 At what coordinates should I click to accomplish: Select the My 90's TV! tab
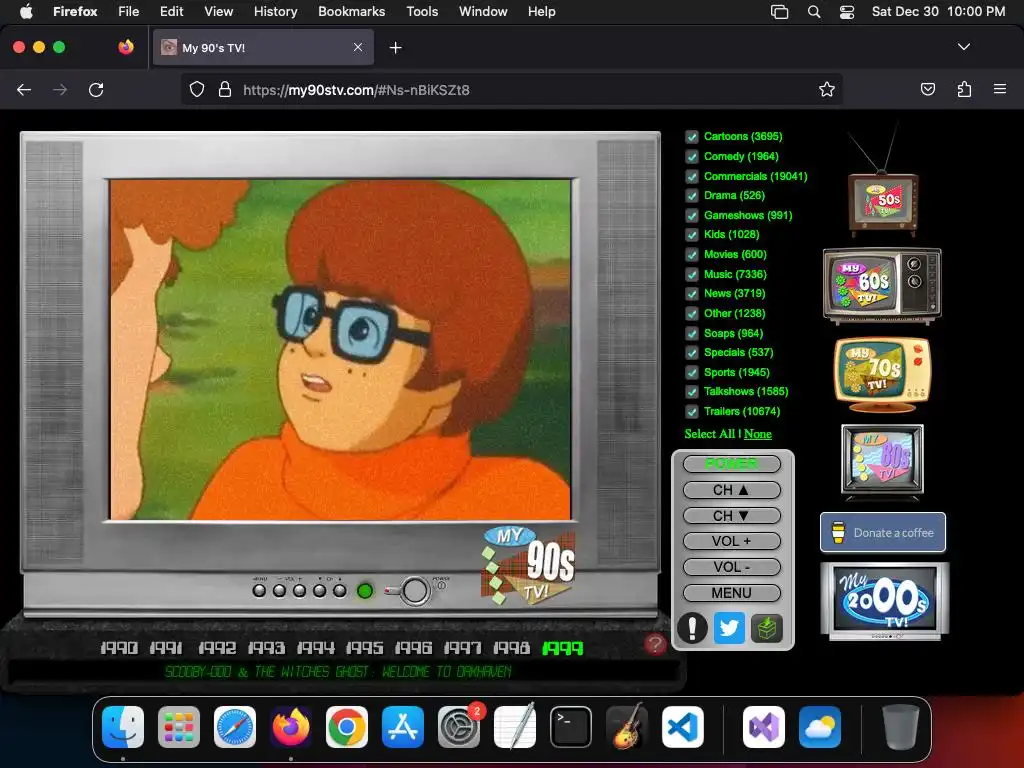click(263, 47)
